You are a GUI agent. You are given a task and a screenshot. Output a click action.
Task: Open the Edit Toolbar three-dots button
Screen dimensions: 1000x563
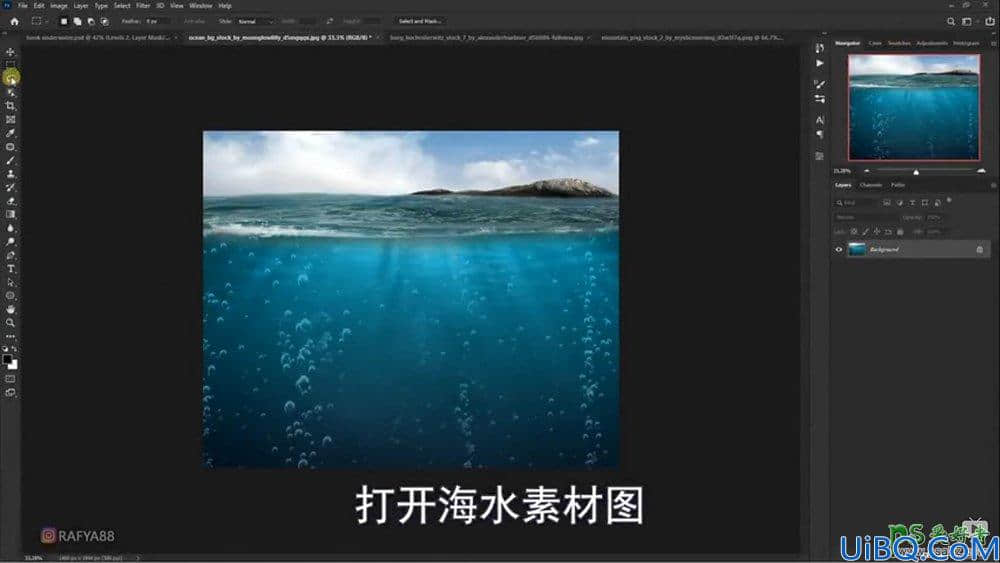(x=10, y=336)
